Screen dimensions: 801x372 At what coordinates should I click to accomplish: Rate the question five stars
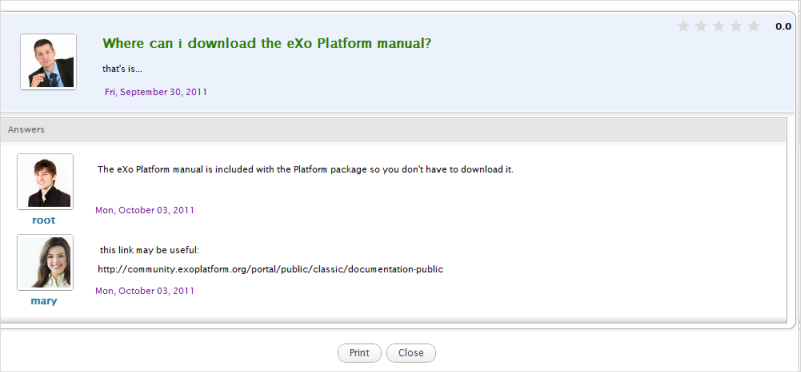point(753,26)
